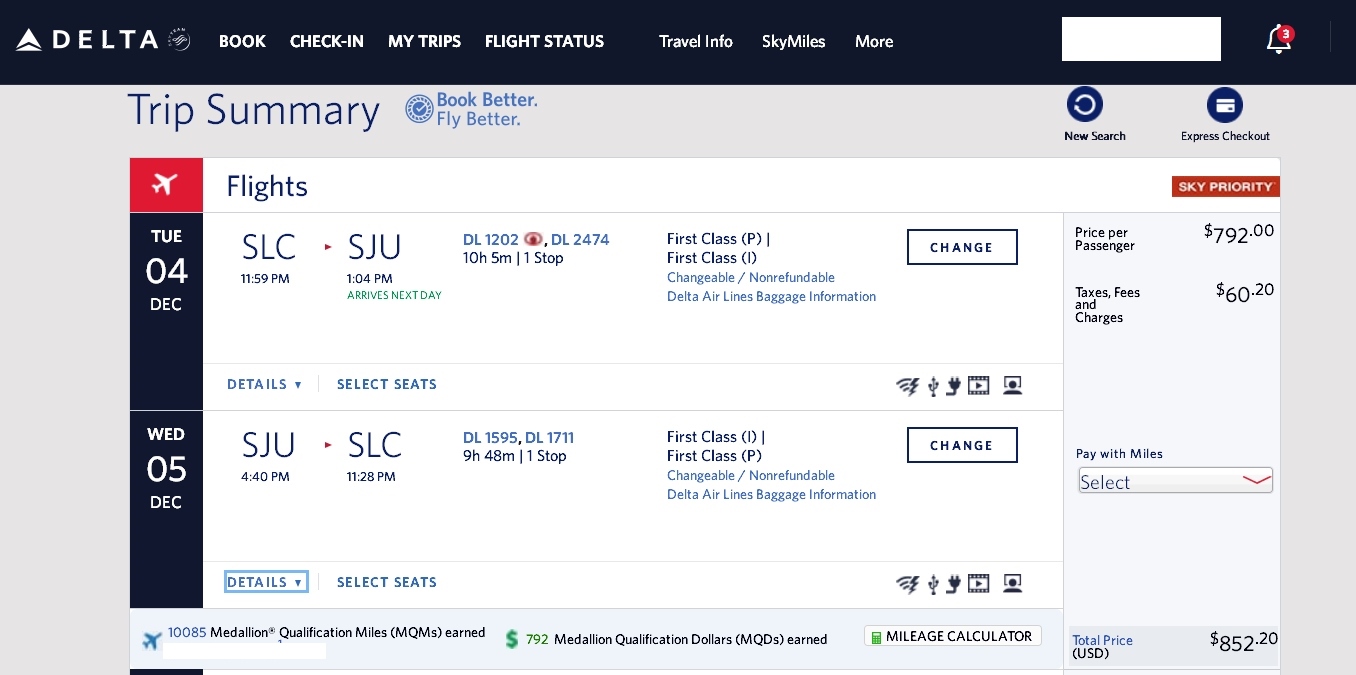
Task: Click the video entertainment icon on SJU to SLC flight
Action: 978,583
